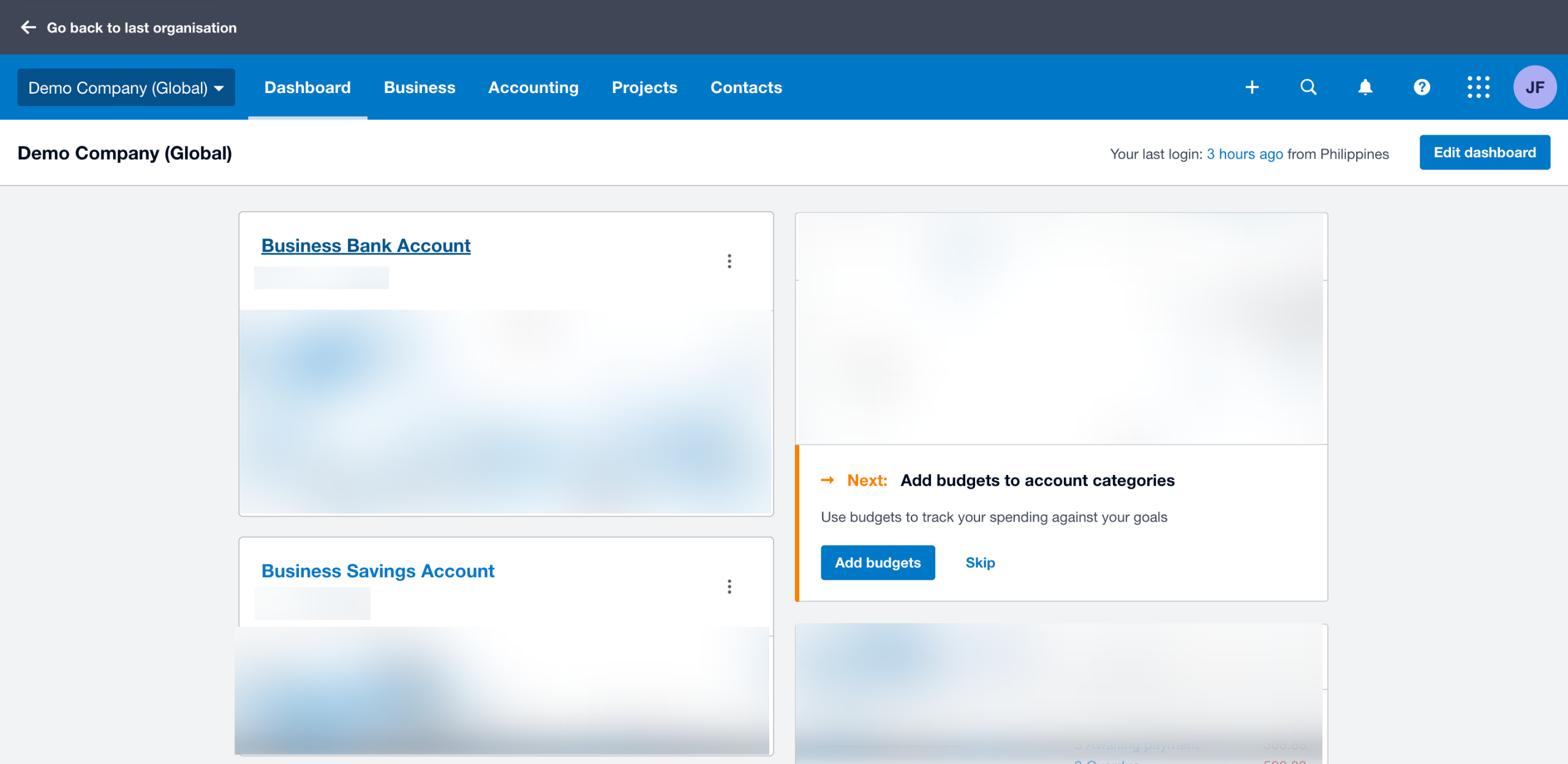Click the Add budgets button
1568x764 pixels.
coord(877,563)
